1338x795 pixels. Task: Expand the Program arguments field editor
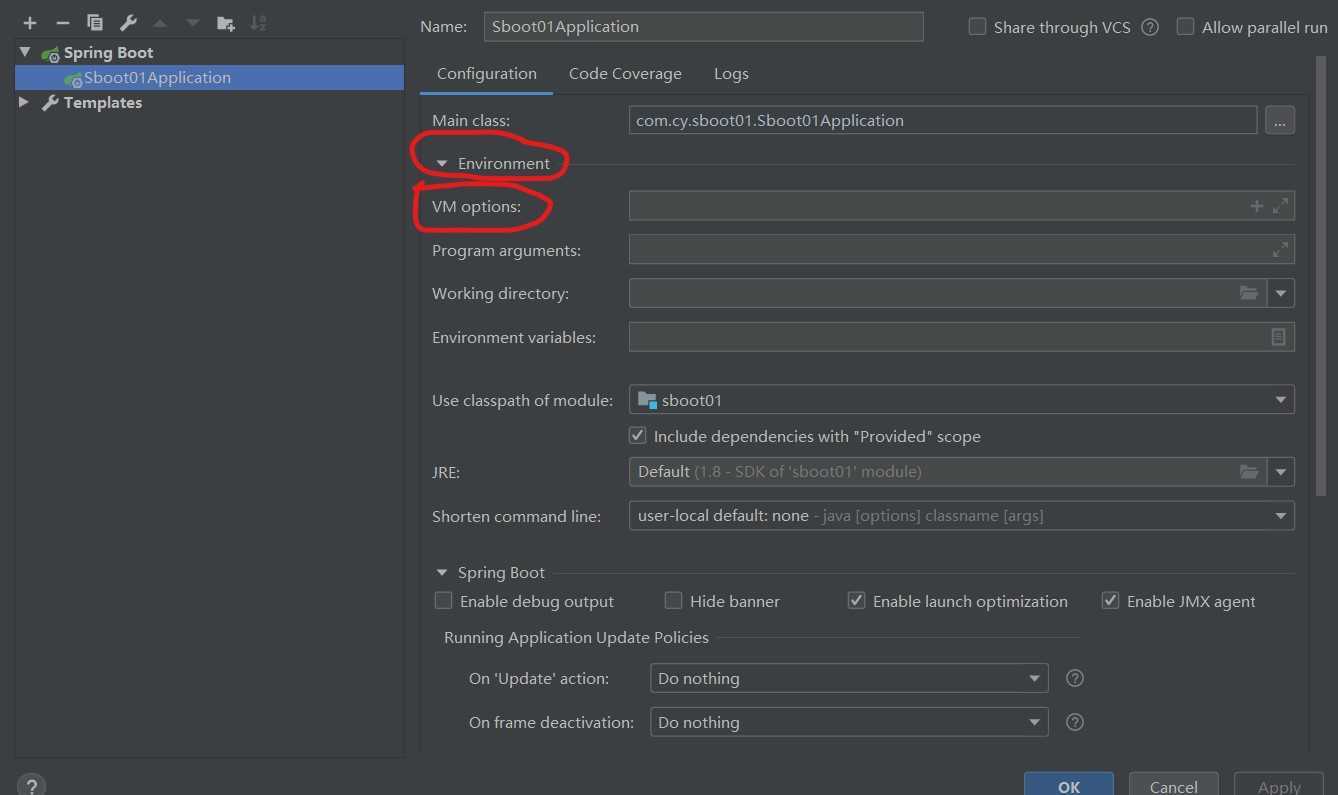click(1280, 250)
